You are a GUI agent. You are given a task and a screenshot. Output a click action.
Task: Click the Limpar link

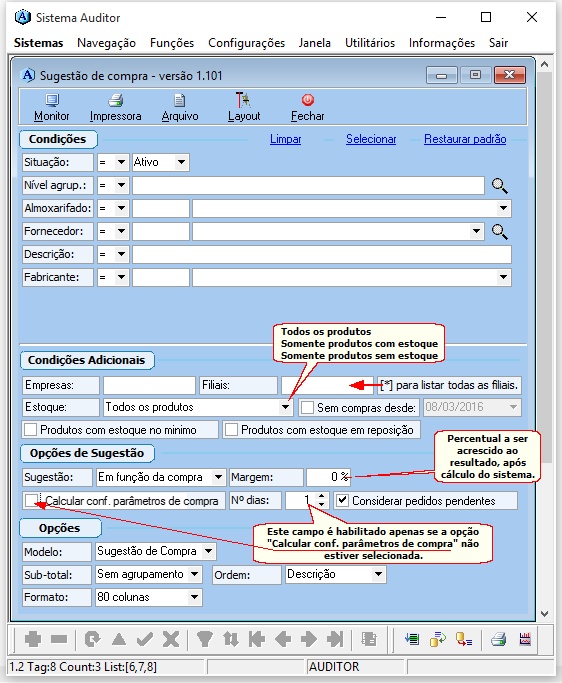(285, 139)
